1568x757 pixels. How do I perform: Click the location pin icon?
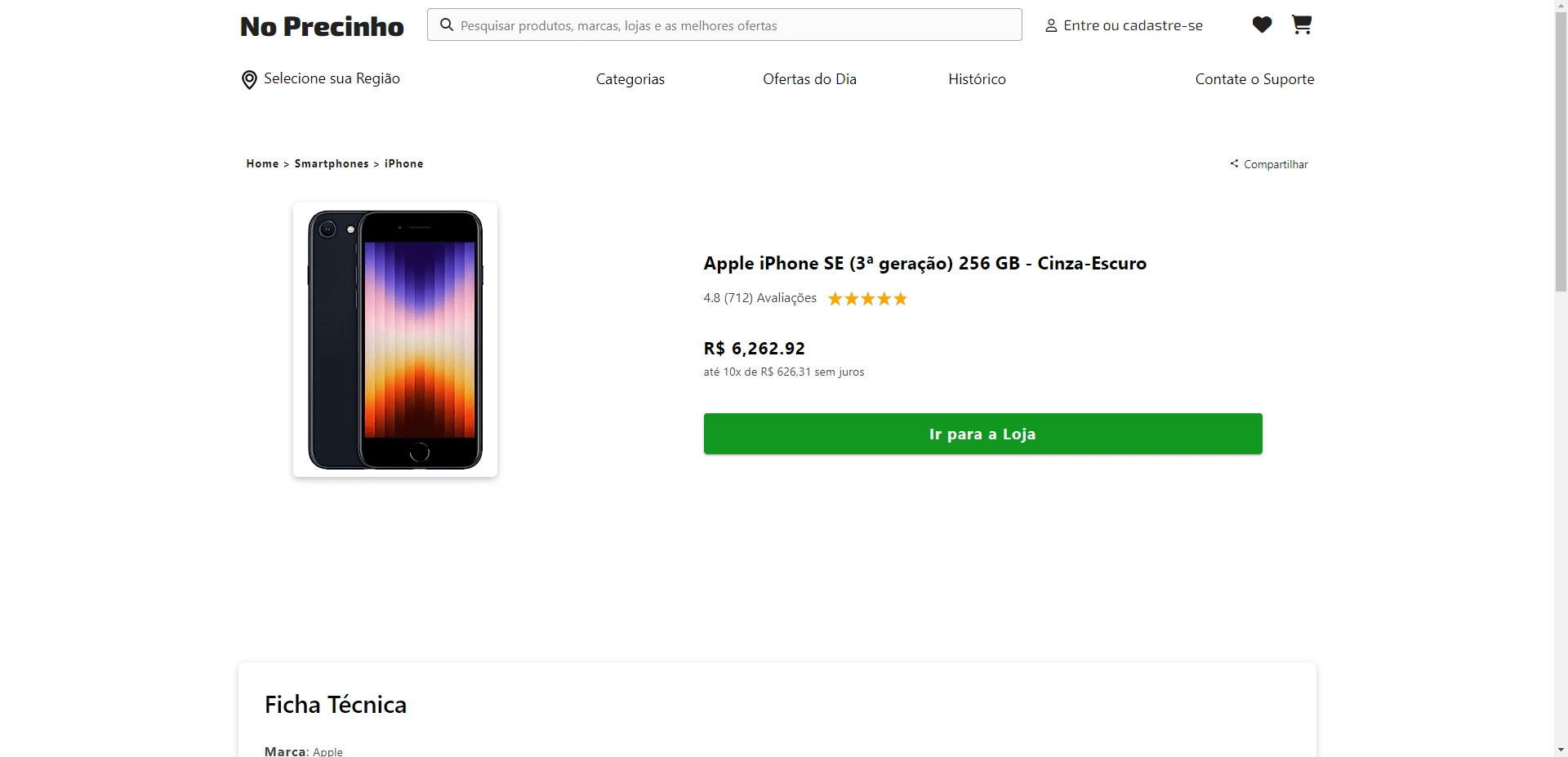click(x=249, y=80)
